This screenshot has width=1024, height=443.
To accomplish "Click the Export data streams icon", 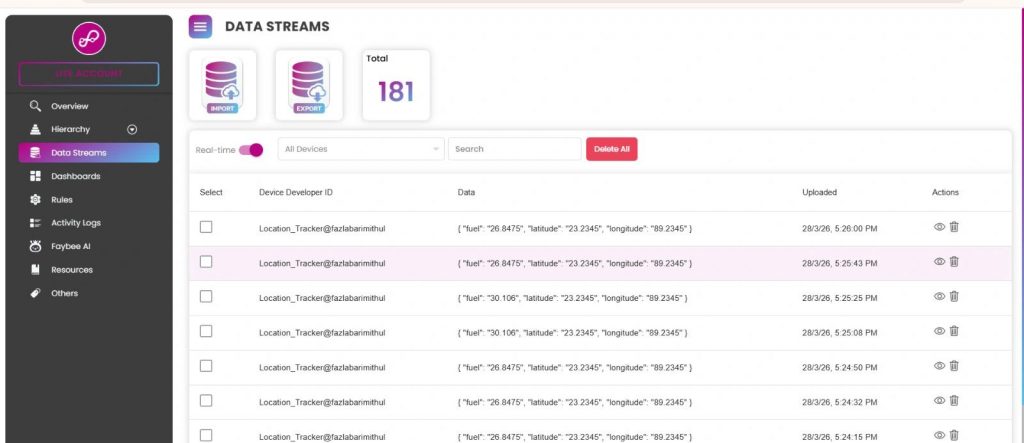I will pos(309,85).
